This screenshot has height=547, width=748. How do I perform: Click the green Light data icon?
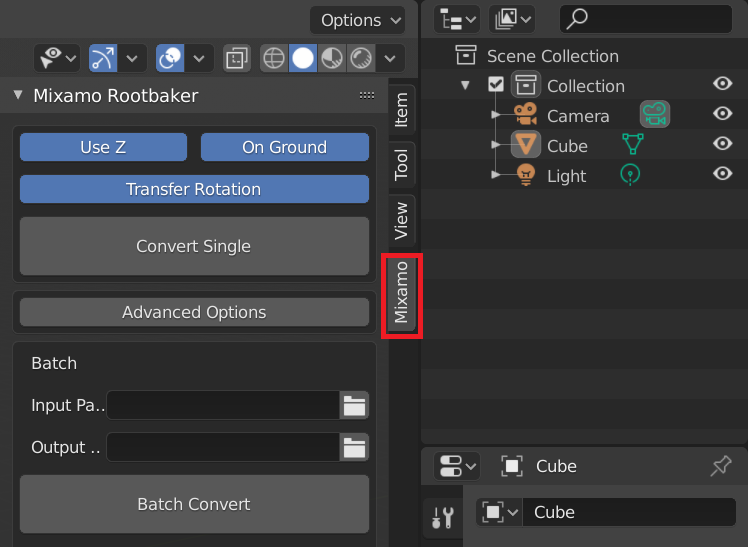tap(630, 175)
